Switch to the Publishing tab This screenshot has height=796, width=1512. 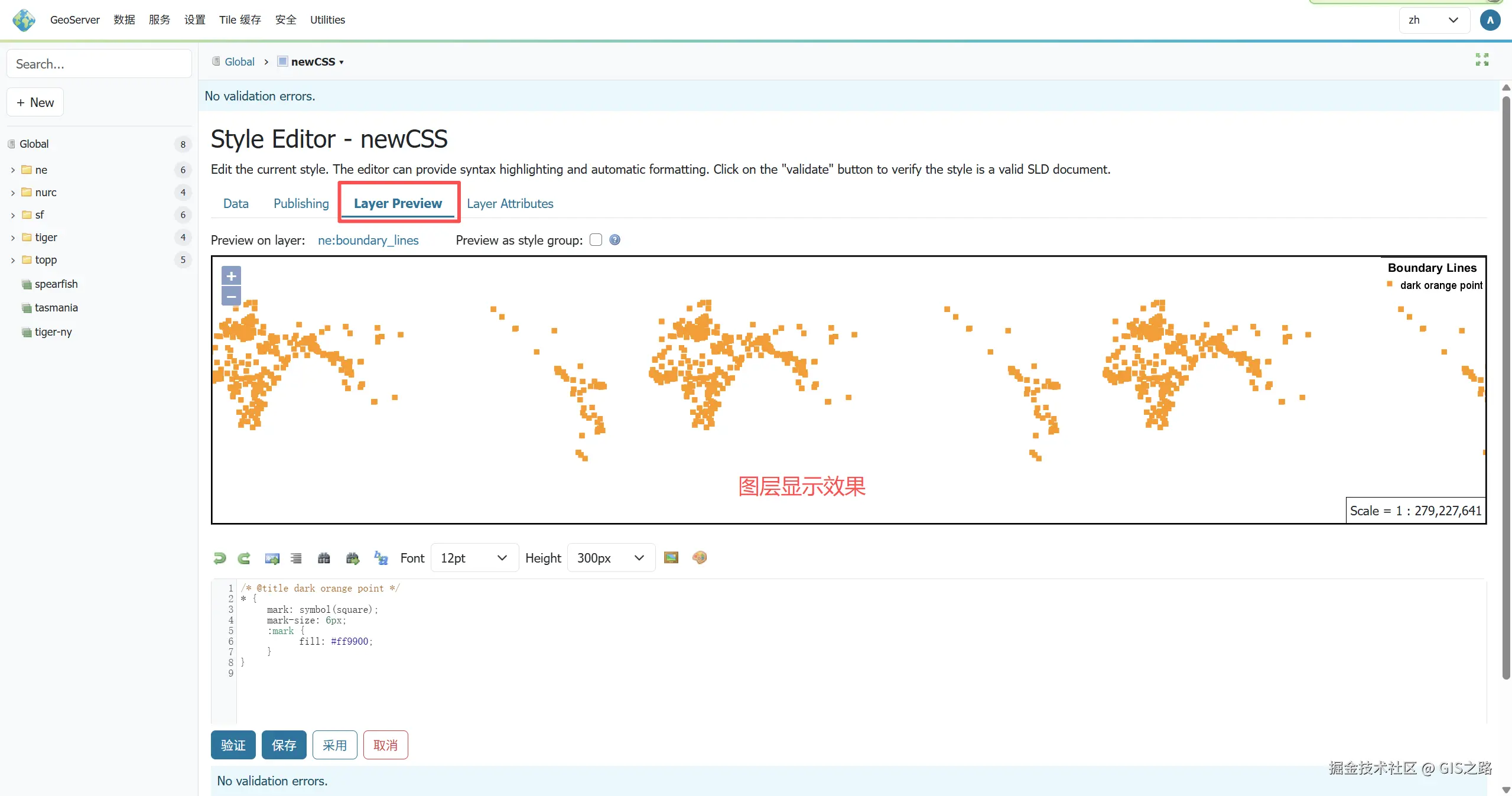pyautogui.click(x=301, y=203)
